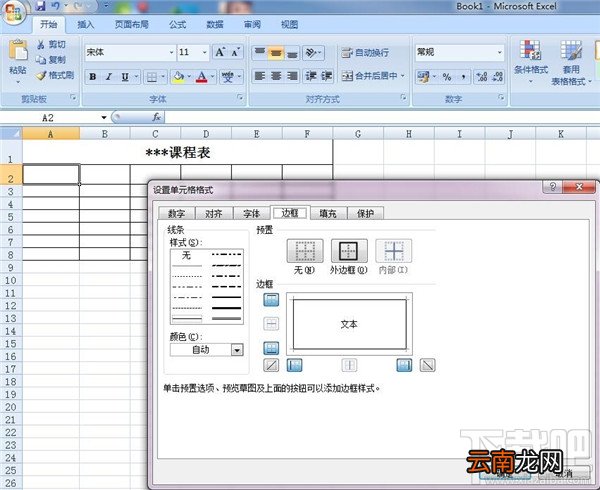Image resolution: width=600 pixels, height=490 pixels.
Task: Toggle diagonal down border button
Action: click(427, 365)
